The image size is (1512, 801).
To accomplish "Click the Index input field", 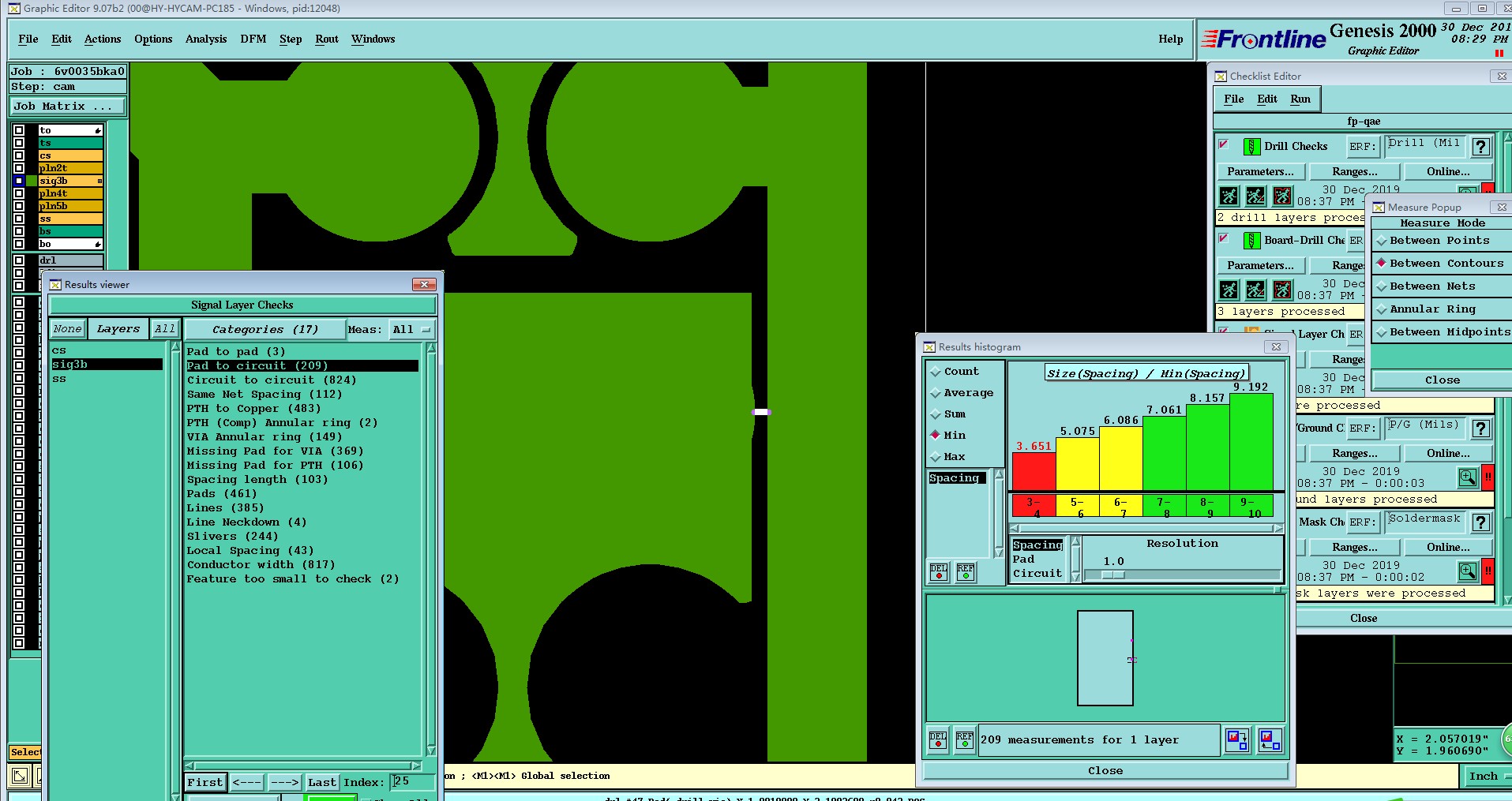I will click(412, 782).
